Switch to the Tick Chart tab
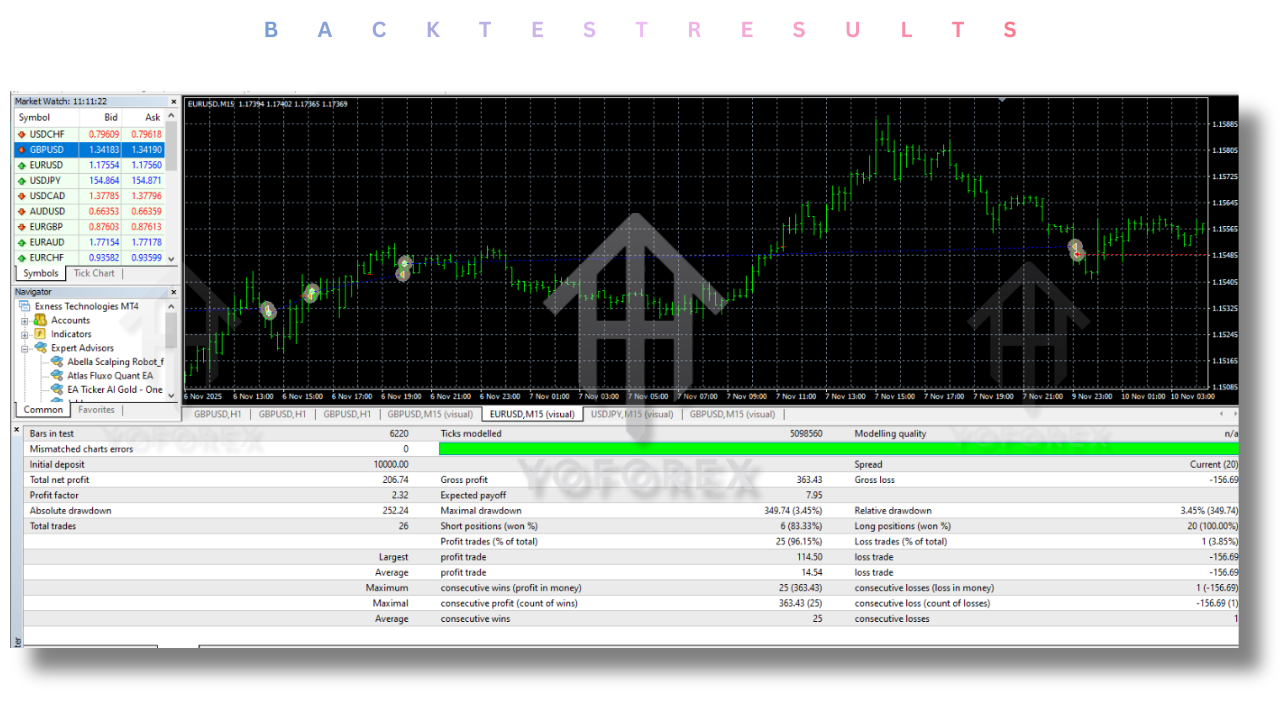The image size is (1280, 720). pyautogui.click(x=94, y=273)
